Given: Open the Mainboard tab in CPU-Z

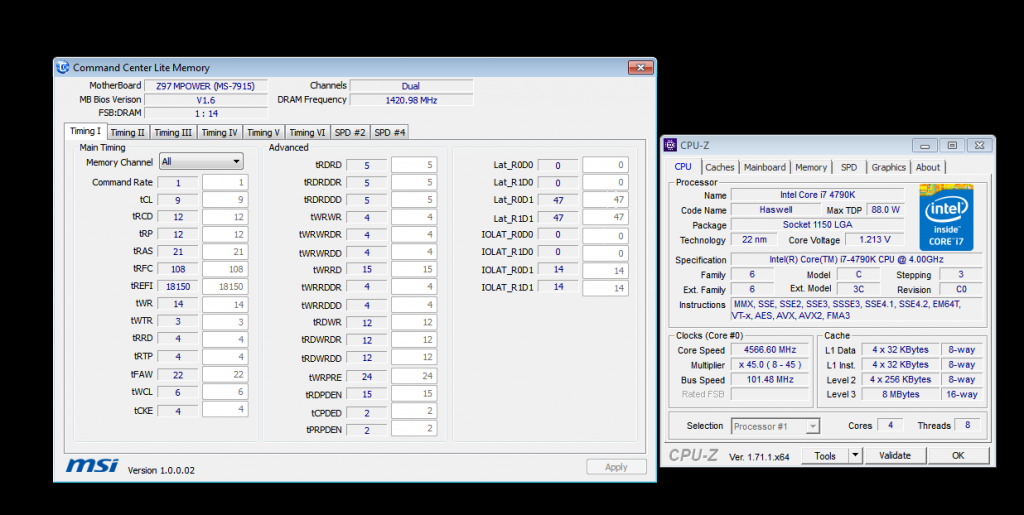Looking at the screenshot, I should pos(765,167).
